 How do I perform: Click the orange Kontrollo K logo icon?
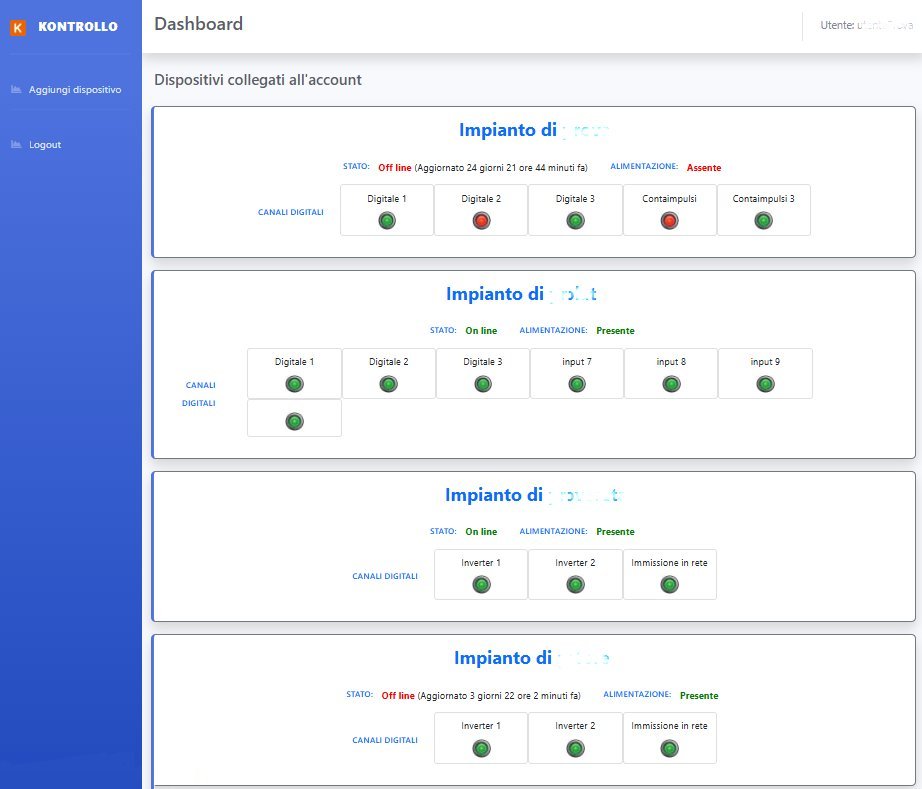pyautogui.click(x=18, y=27)
